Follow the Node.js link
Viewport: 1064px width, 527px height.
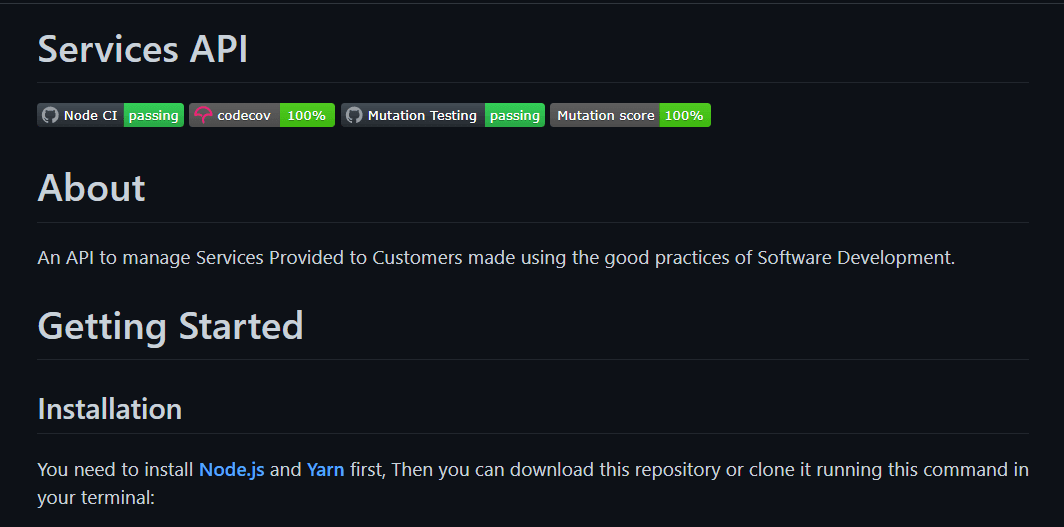(x=231, y=469)
